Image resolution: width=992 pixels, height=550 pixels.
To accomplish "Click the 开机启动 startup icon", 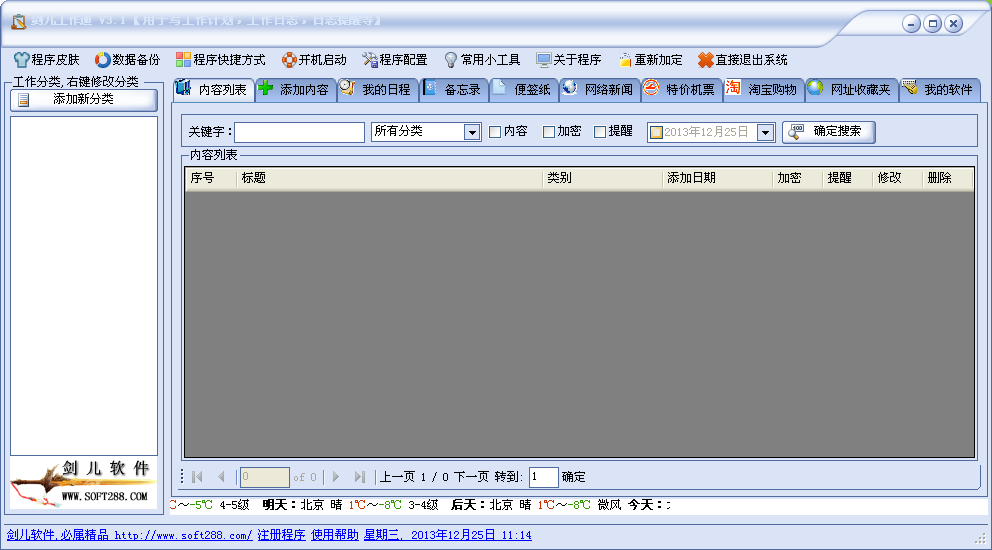I will [289, 59].
